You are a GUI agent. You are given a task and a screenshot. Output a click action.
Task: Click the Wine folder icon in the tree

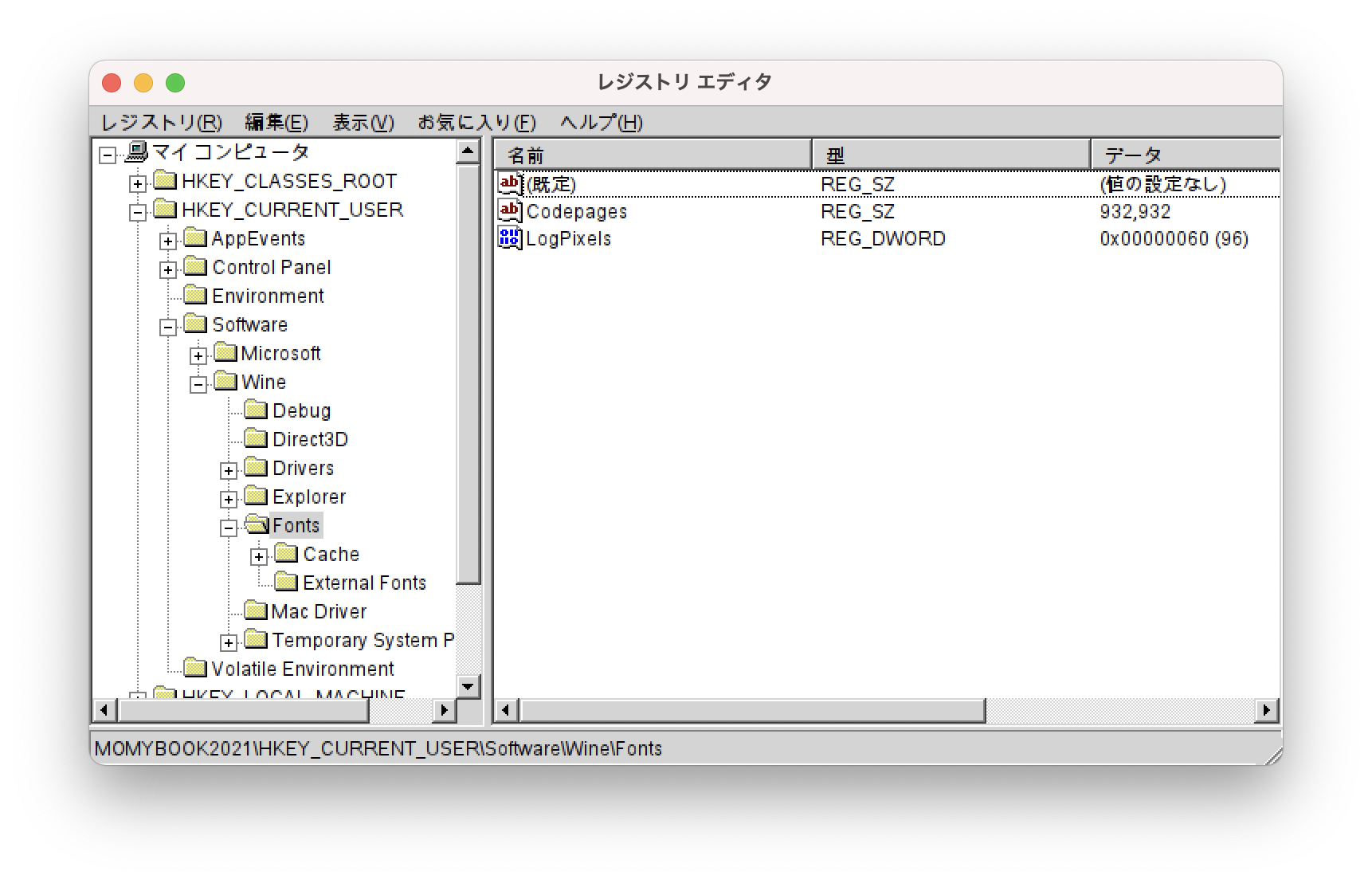tap(225, 382)
